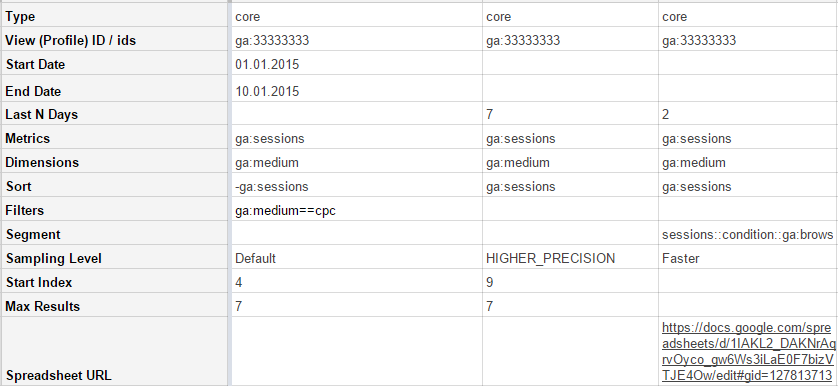Image resolution: width=838 pixels, height=386 pixels.
Task: Click the View (Profile) ID / ids label
Action: (71, 40)
